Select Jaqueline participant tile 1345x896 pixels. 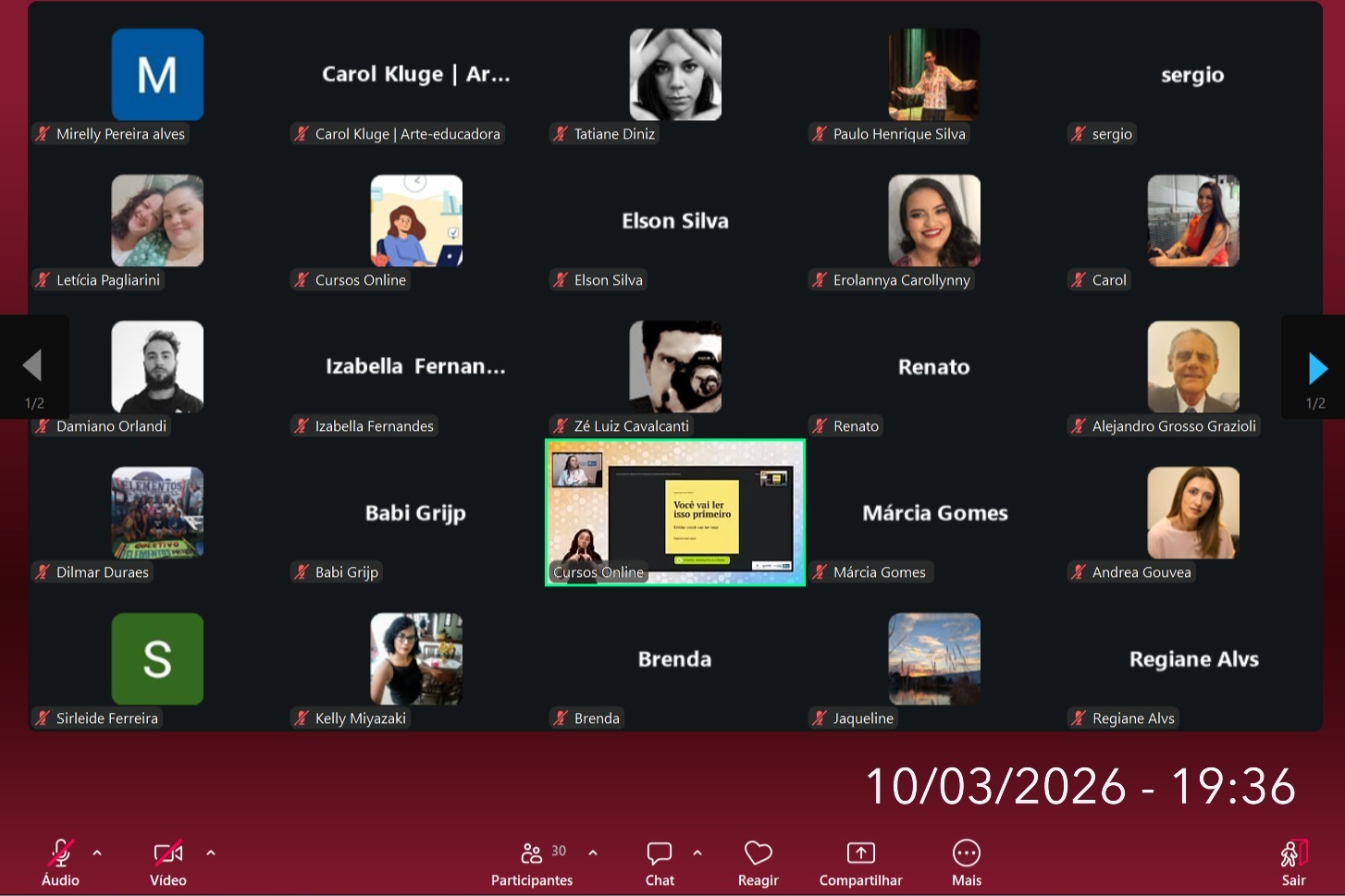(x=934, y=658)
